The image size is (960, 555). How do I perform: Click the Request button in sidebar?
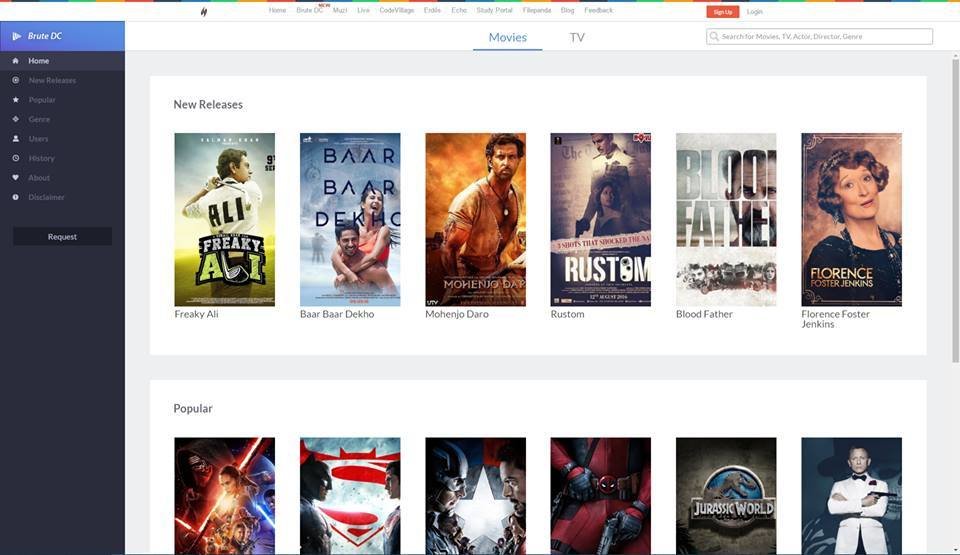pos(62,236)
